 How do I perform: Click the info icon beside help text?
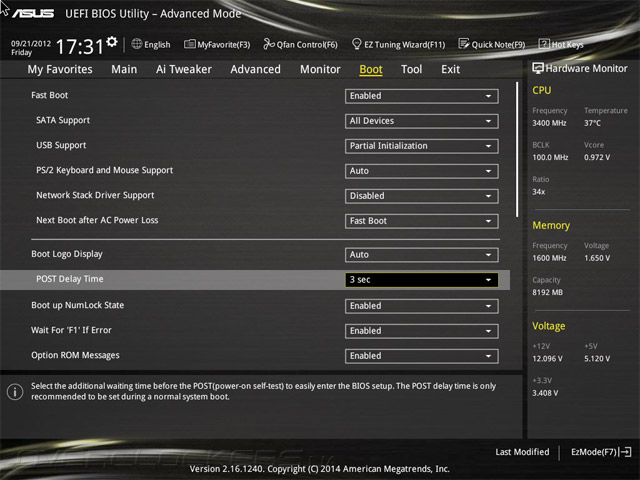[15, 392]
